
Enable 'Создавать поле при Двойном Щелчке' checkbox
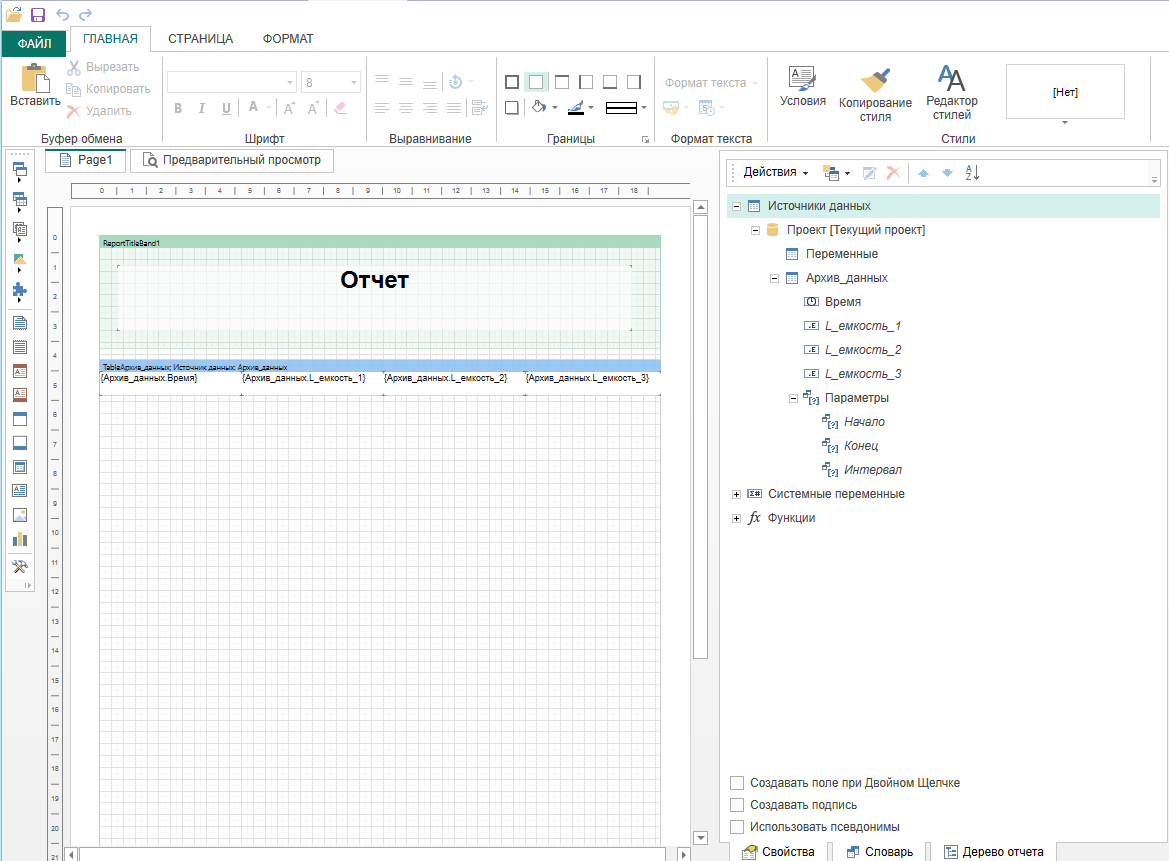(x=737, y=783)
